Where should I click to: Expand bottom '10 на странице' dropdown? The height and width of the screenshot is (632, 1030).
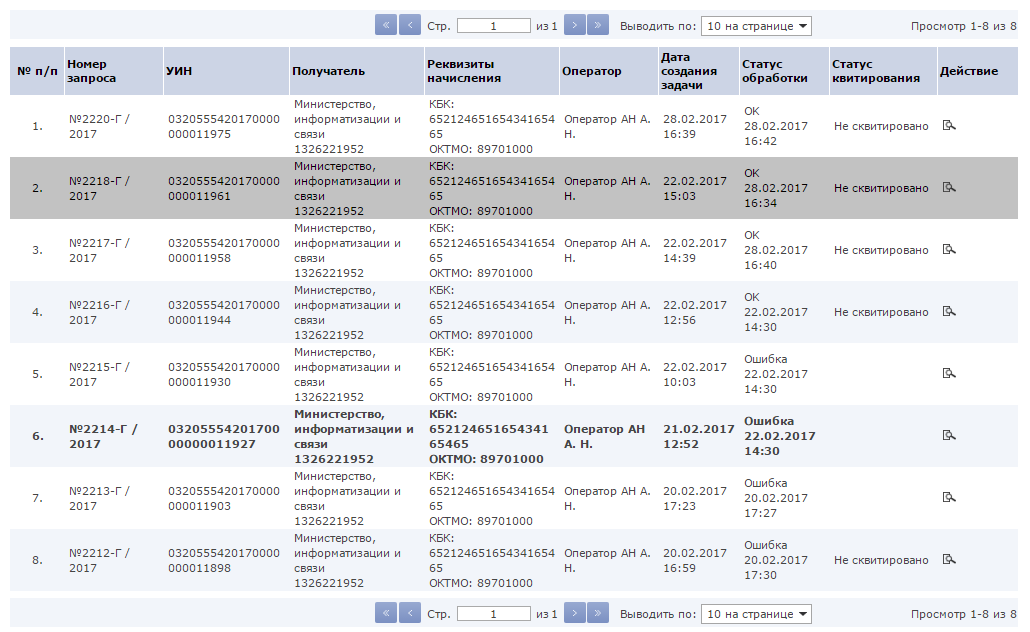756,614
